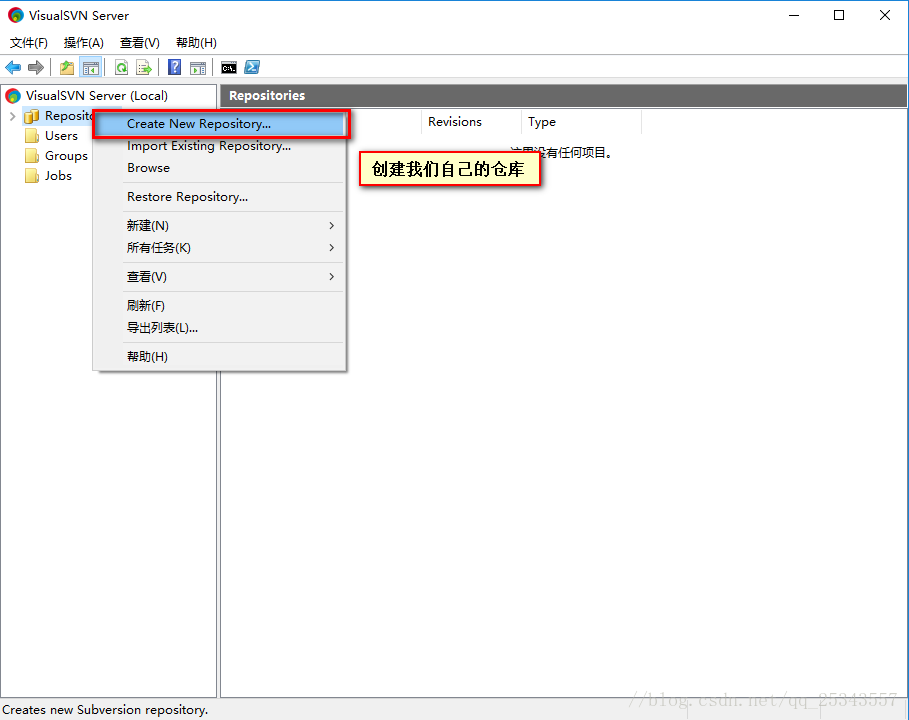909x720 pixels.
Task: Open the 查看(V) context submenu arrow
Action: (x=332, y=277)
